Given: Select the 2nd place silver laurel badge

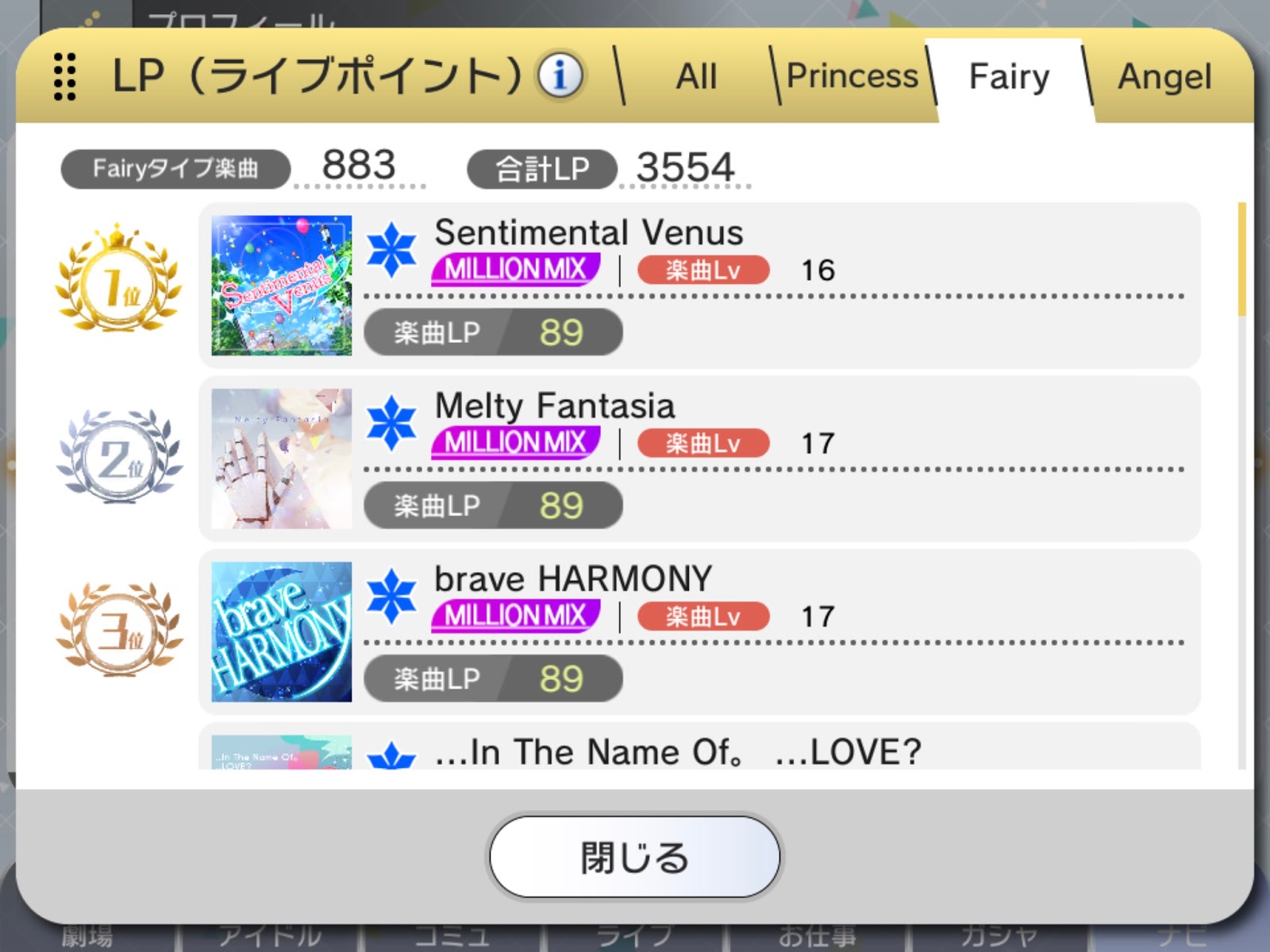Looking at the screenshot, I should tap(119, 456).
